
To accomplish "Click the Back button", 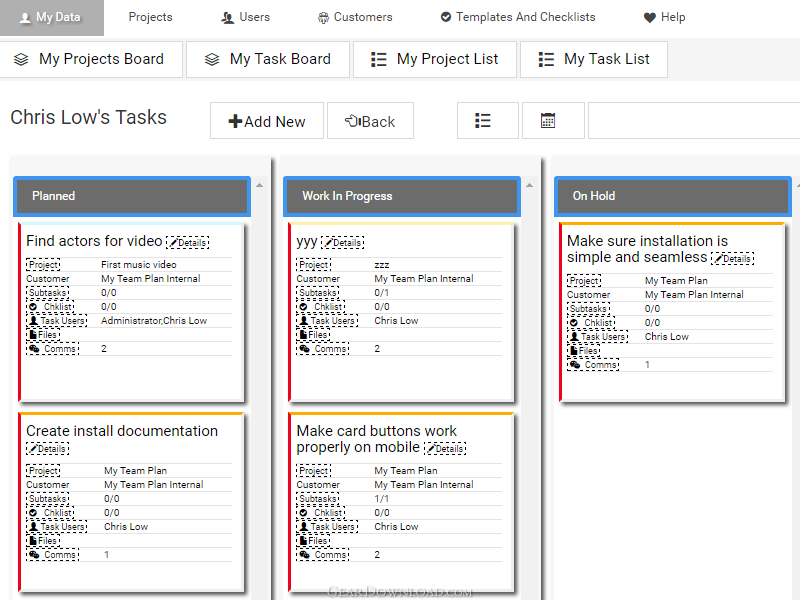I will coord(370,121).
